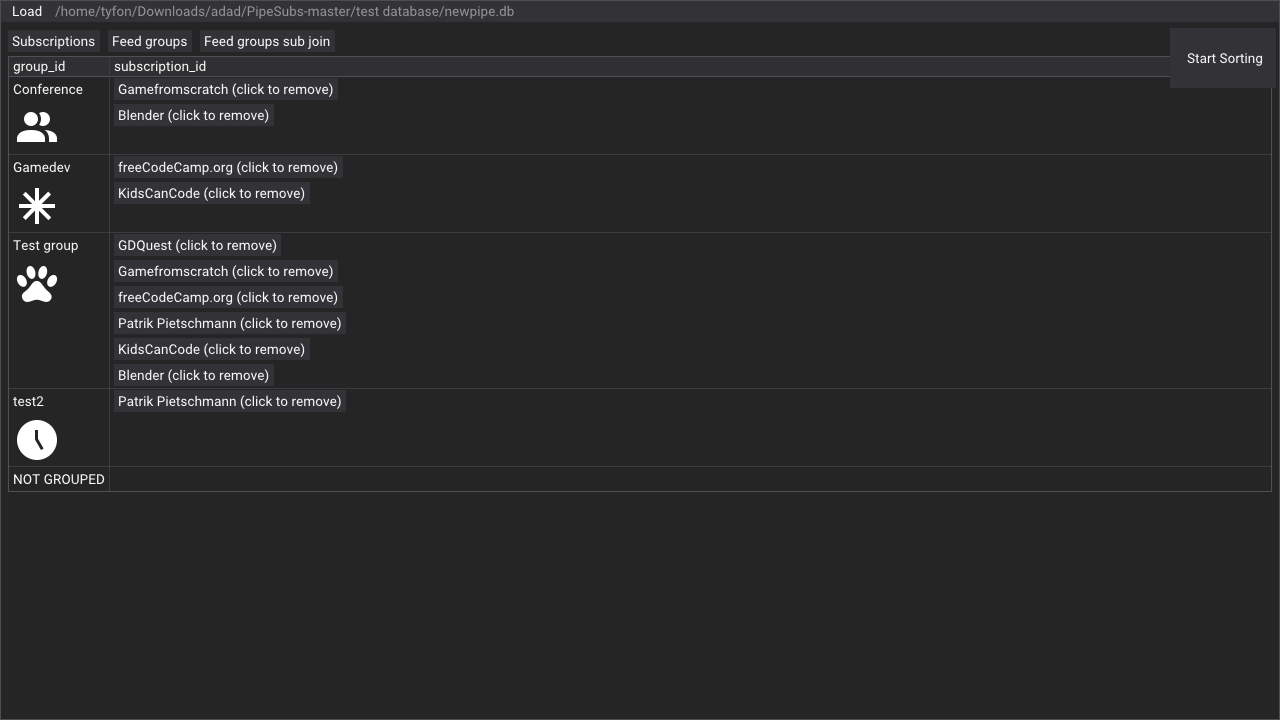Click the newpipe.db file path text

[x=284, y=12]
